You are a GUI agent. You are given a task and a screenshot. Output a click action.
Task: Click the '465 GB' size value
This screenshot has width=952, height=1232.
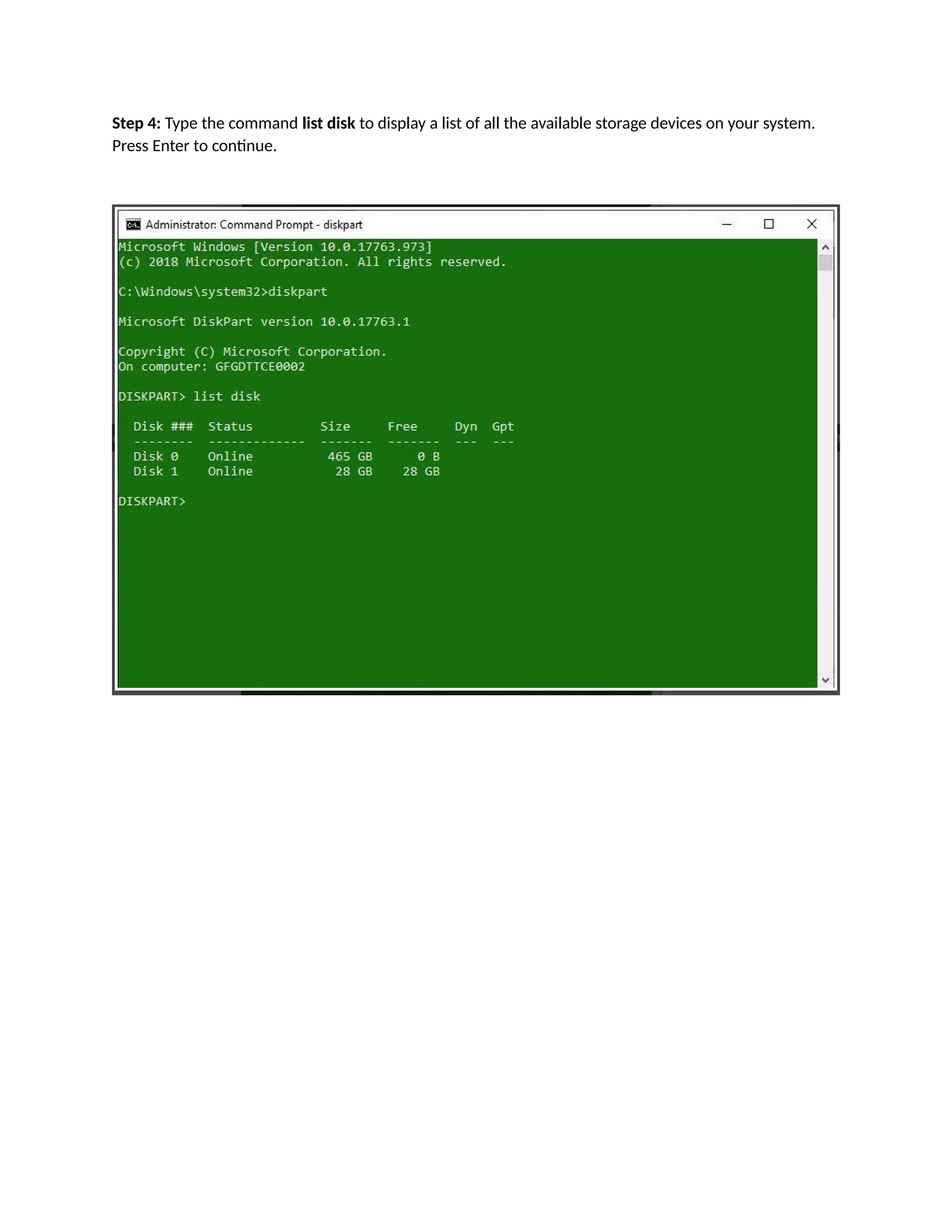[x=350, y=457]
